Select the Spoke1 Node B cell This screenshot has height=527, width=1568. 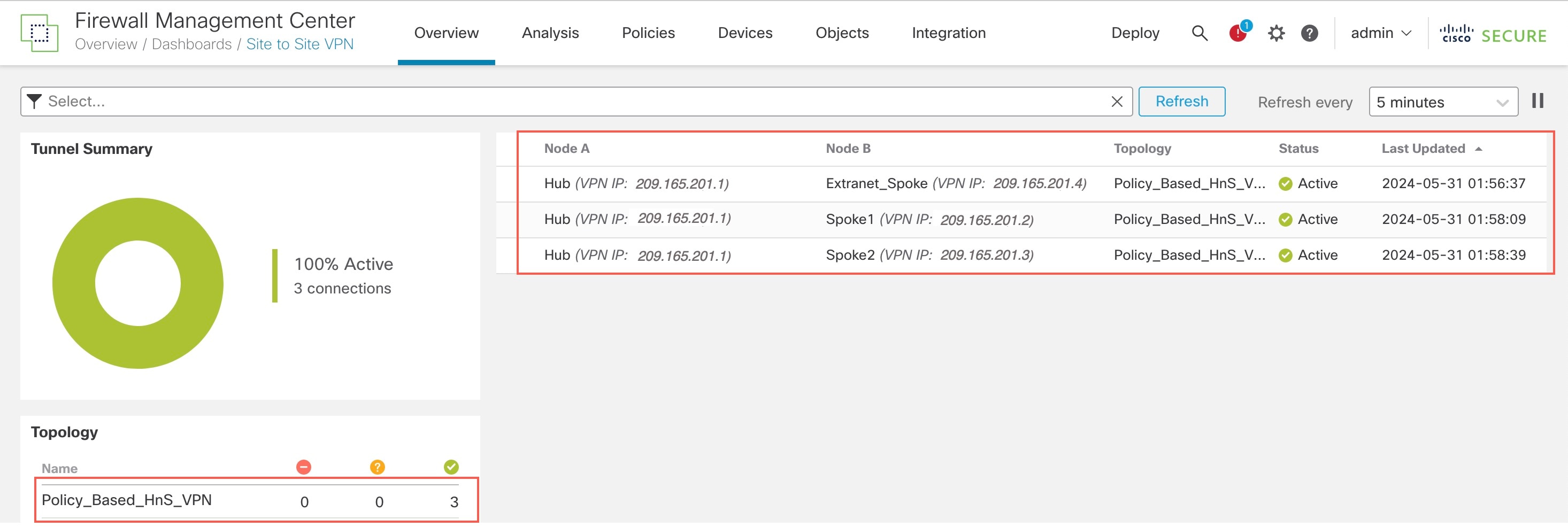929,220
